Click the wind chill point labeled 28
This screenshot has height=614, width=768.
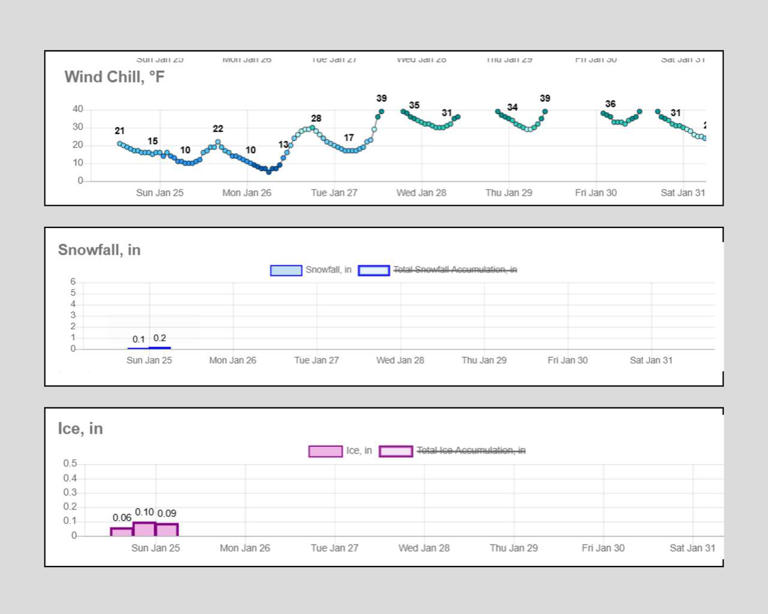pos(313,128)
